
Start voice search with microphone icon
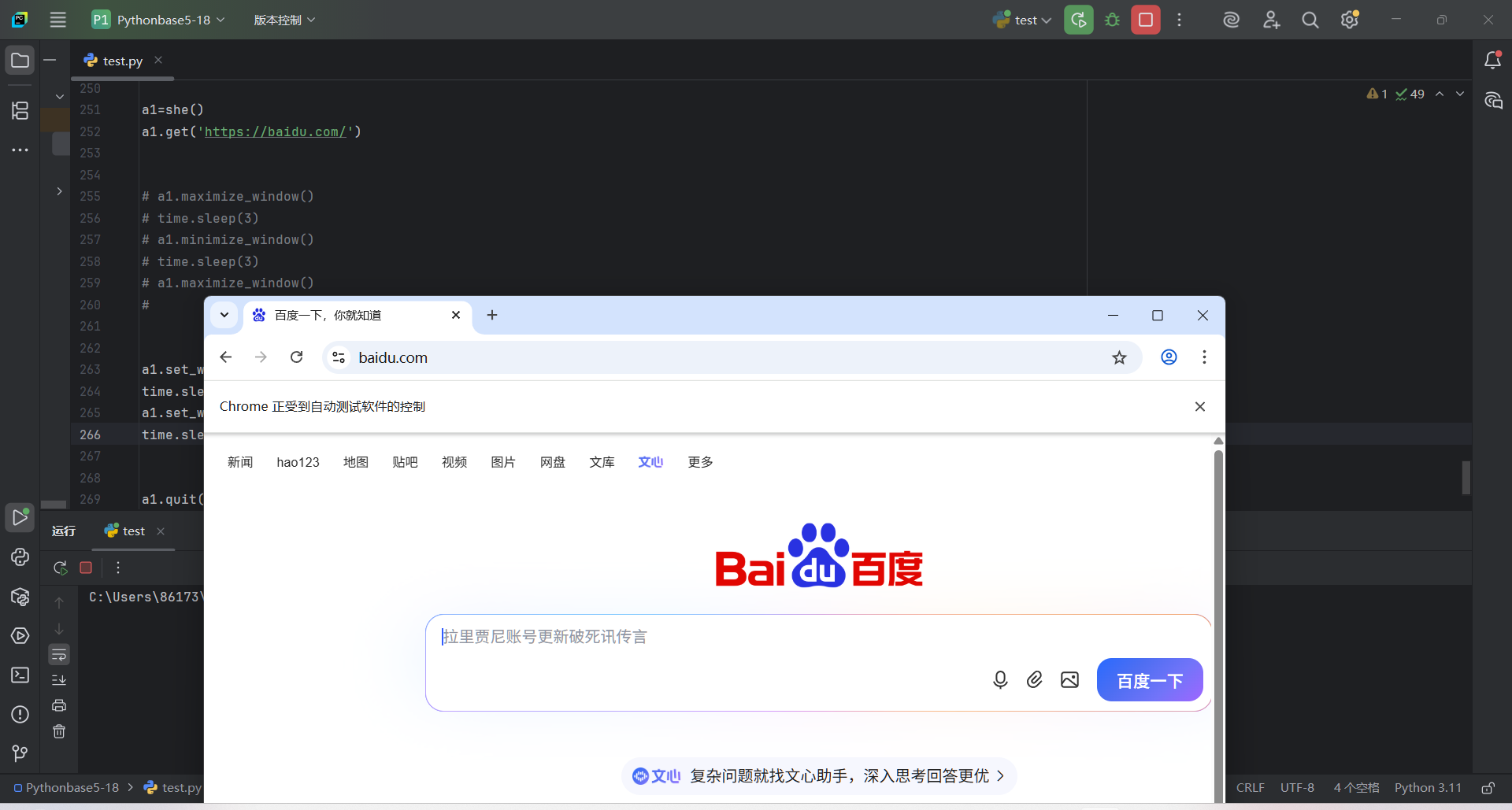[1000, 680]
